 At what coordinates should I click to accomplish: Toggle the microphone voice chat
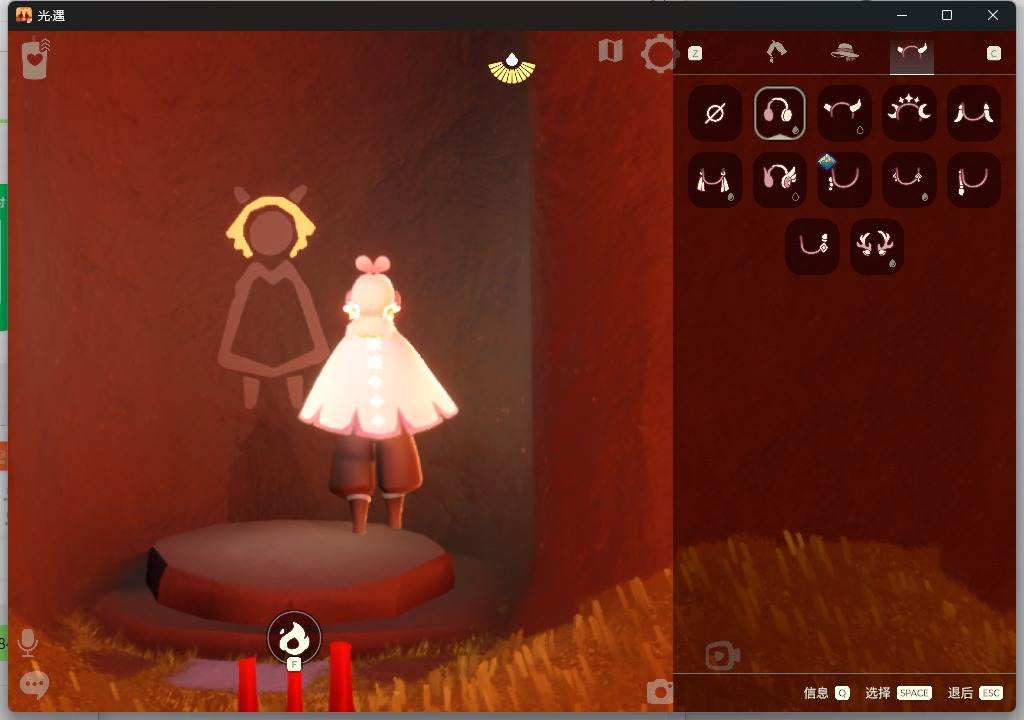pyautogui.click(x=27, y=643)
